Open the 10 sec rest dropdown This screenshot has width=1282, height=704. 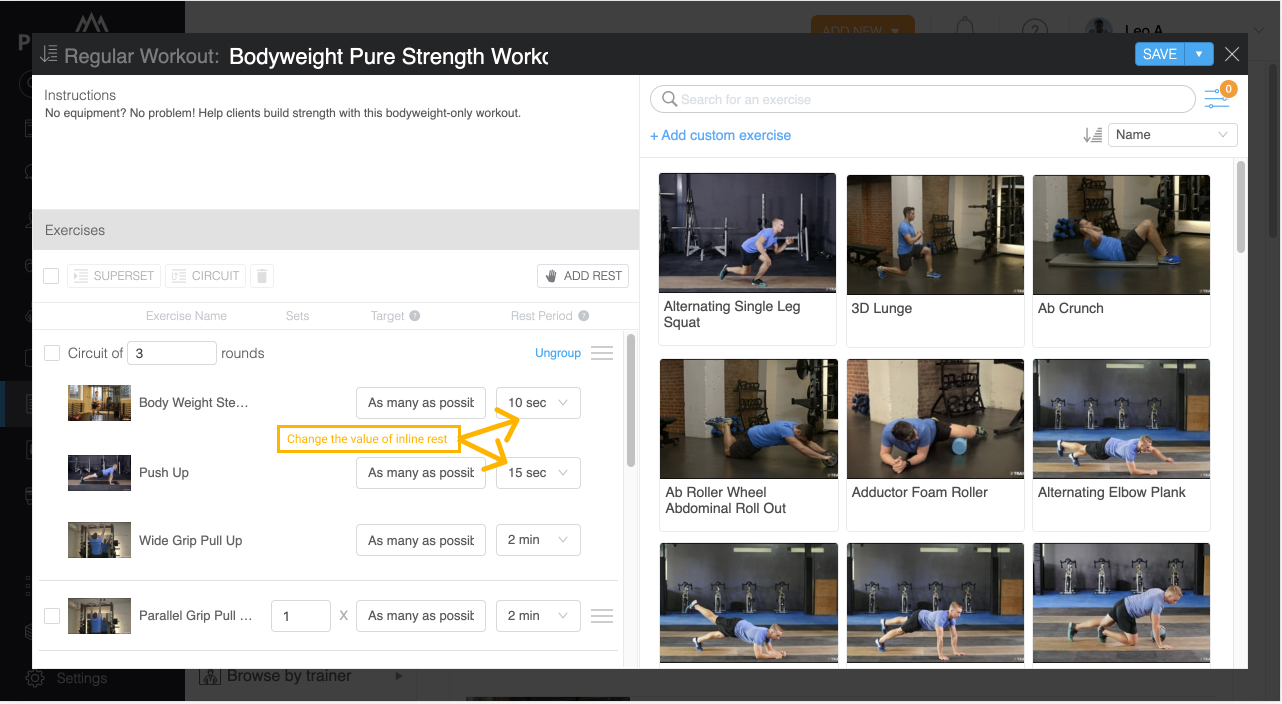538,403
